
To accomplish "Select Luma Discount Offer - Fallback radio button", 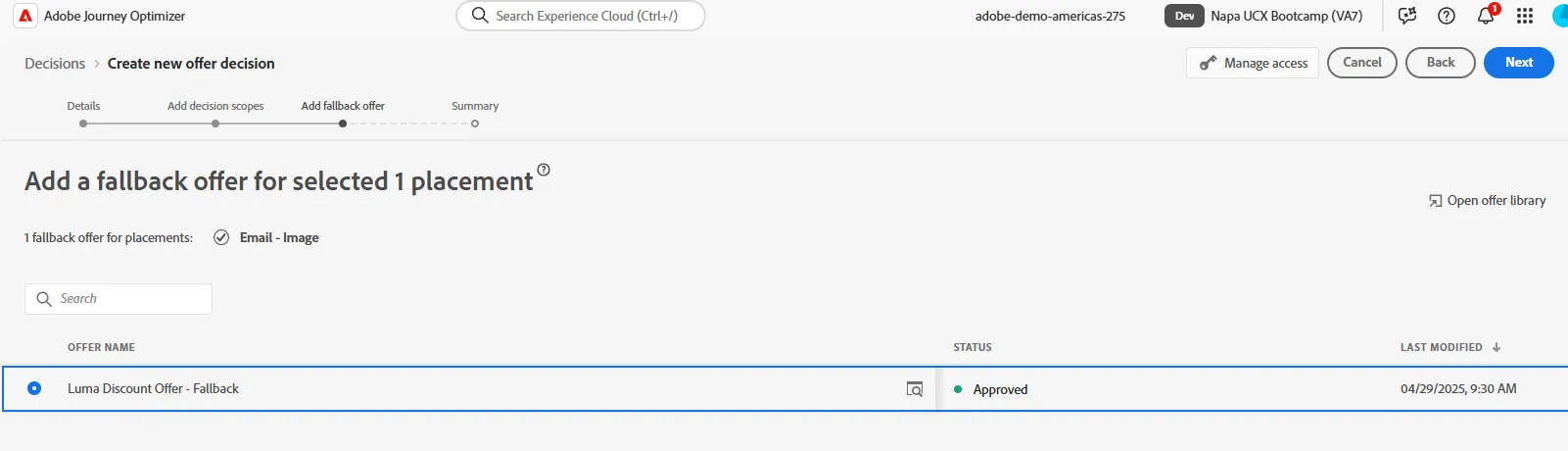I will [34, 388].
